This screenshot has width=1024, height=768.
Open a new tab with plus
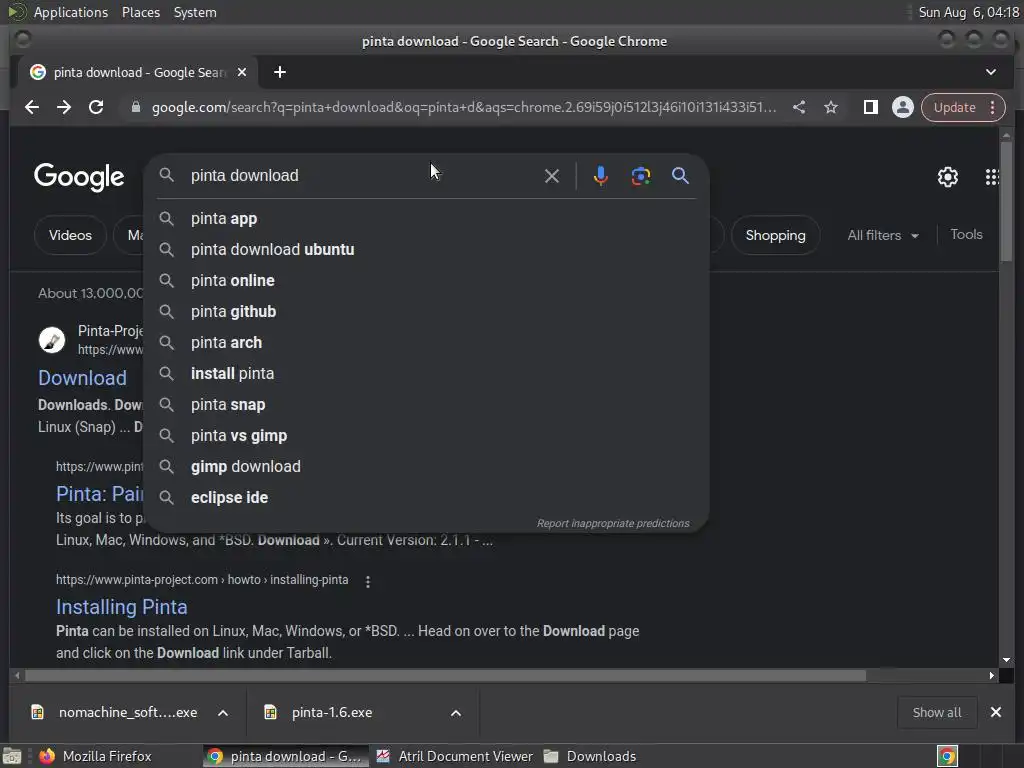pos(280,72)
